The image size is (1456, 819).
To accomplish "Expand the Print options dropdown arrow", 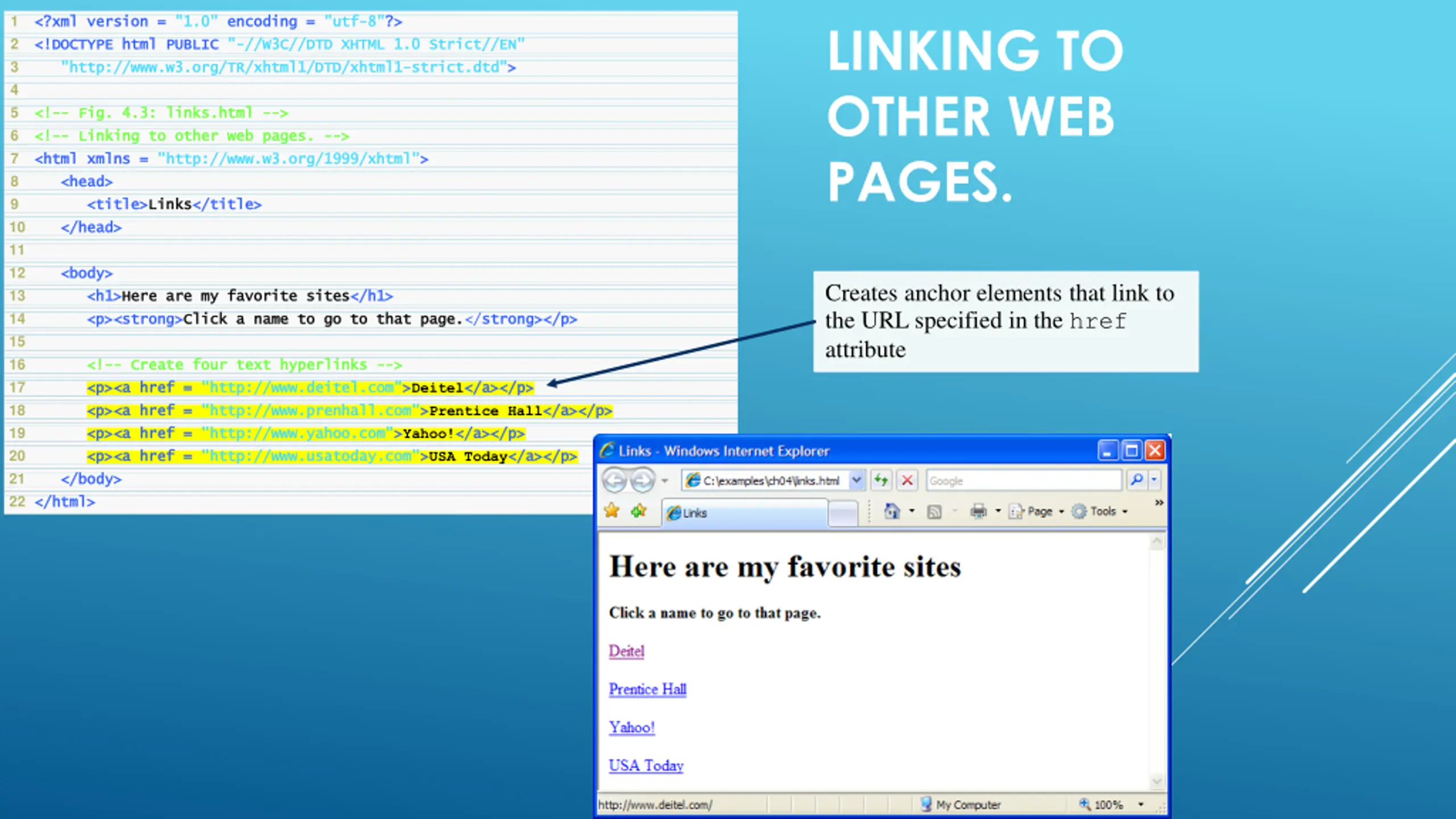I will (998, 511).
